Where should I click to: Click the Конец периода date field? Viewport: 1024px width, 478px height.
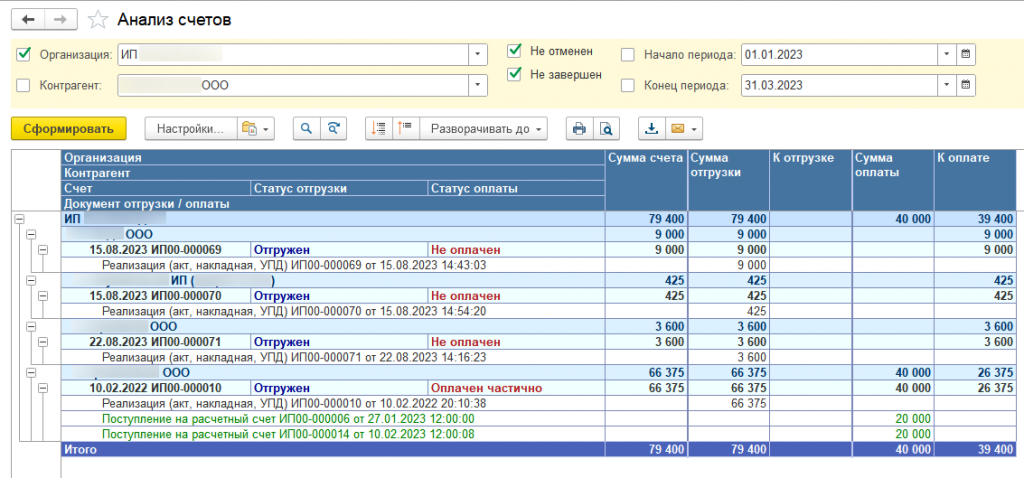tap(839, 85)
